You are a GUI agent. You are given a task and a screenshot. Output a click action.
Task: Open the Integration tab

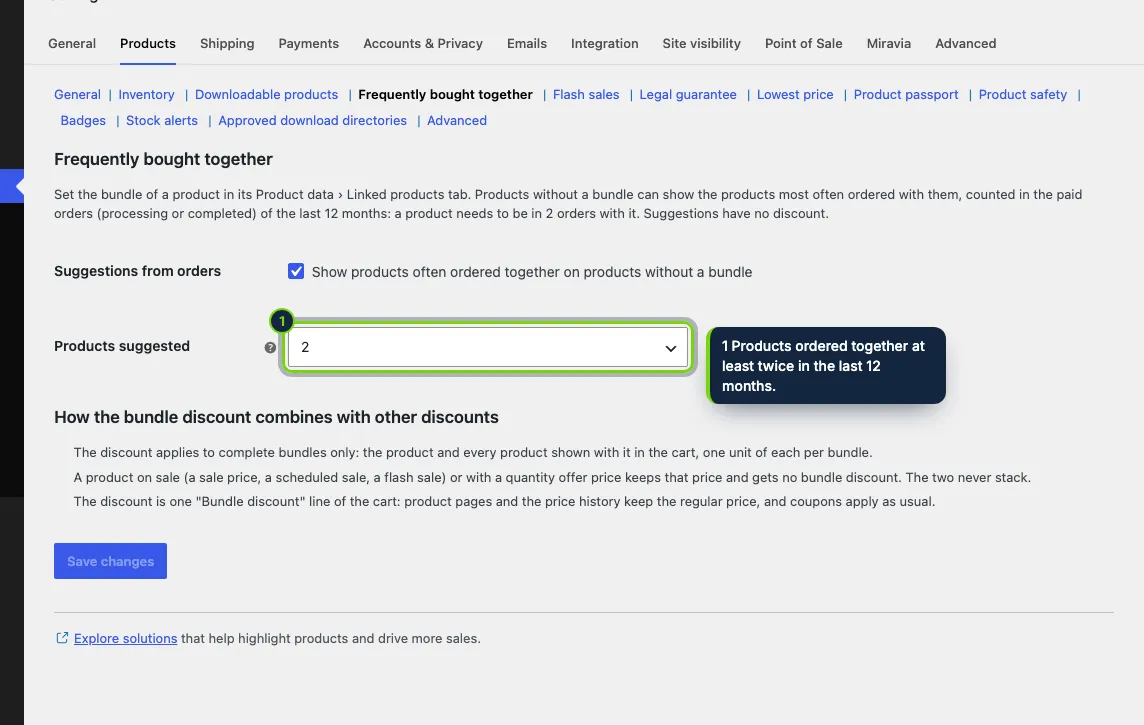tap(604, 44)
